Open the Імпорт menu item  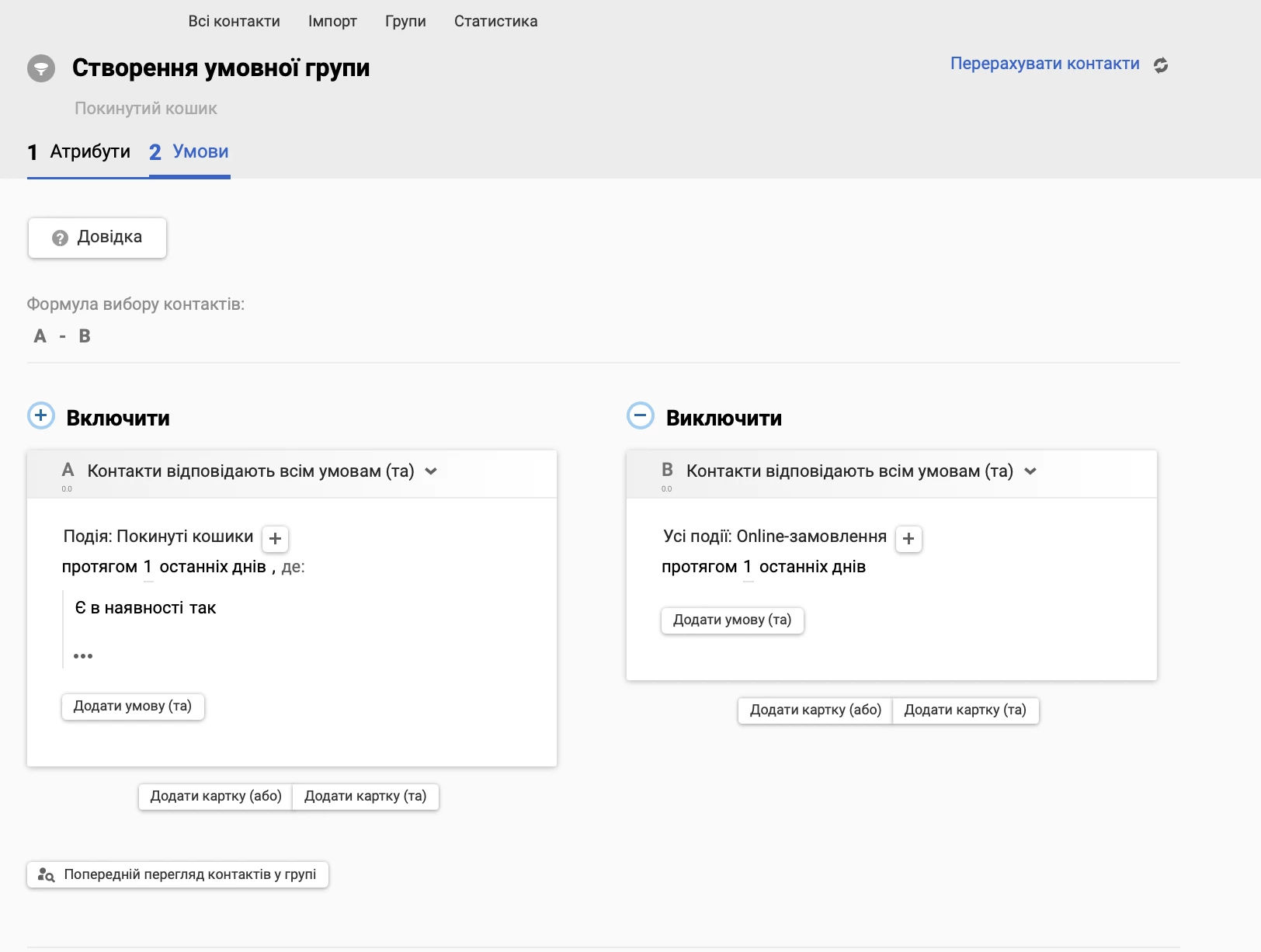(x=332, y=21)
